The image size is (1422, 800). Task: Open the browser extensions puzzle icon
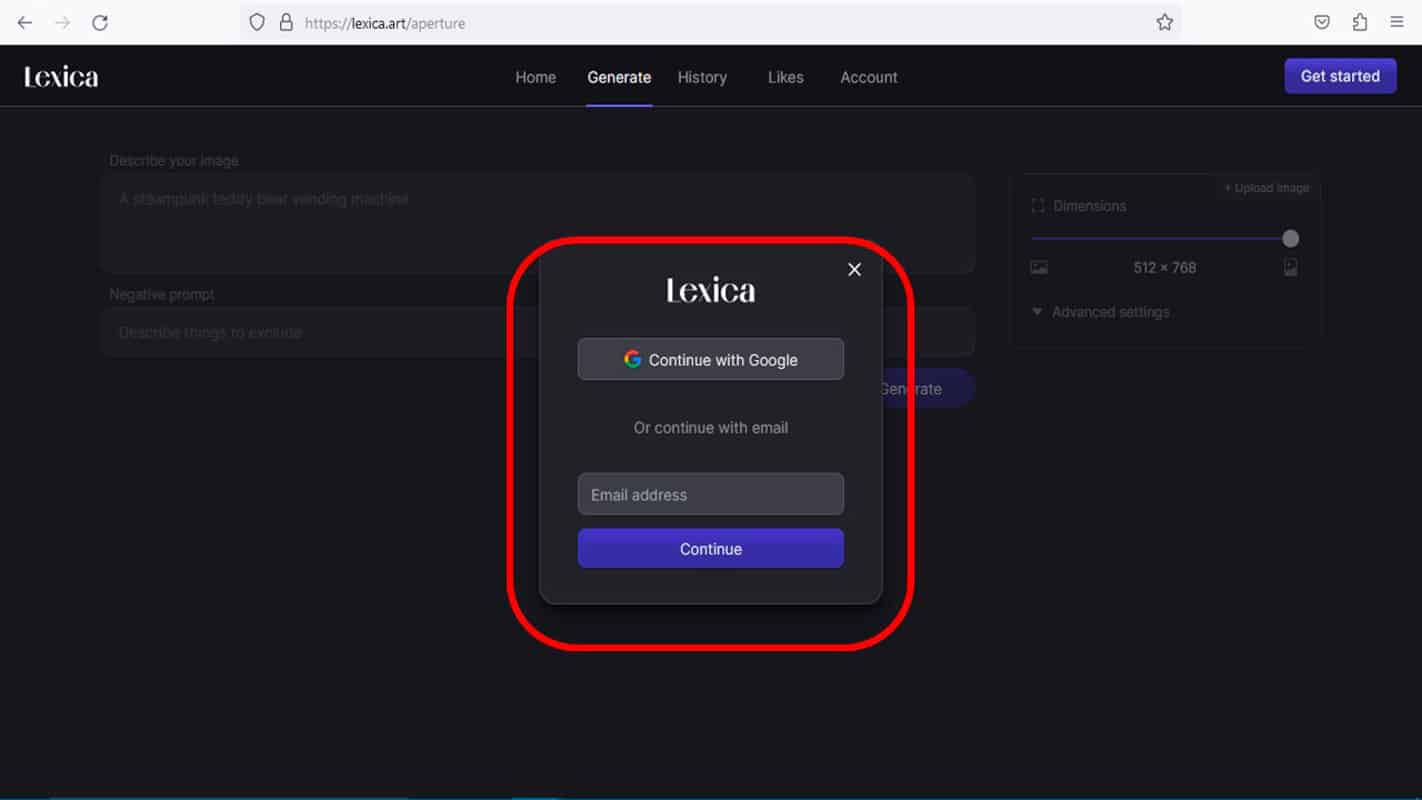[x=1360, y=22]
